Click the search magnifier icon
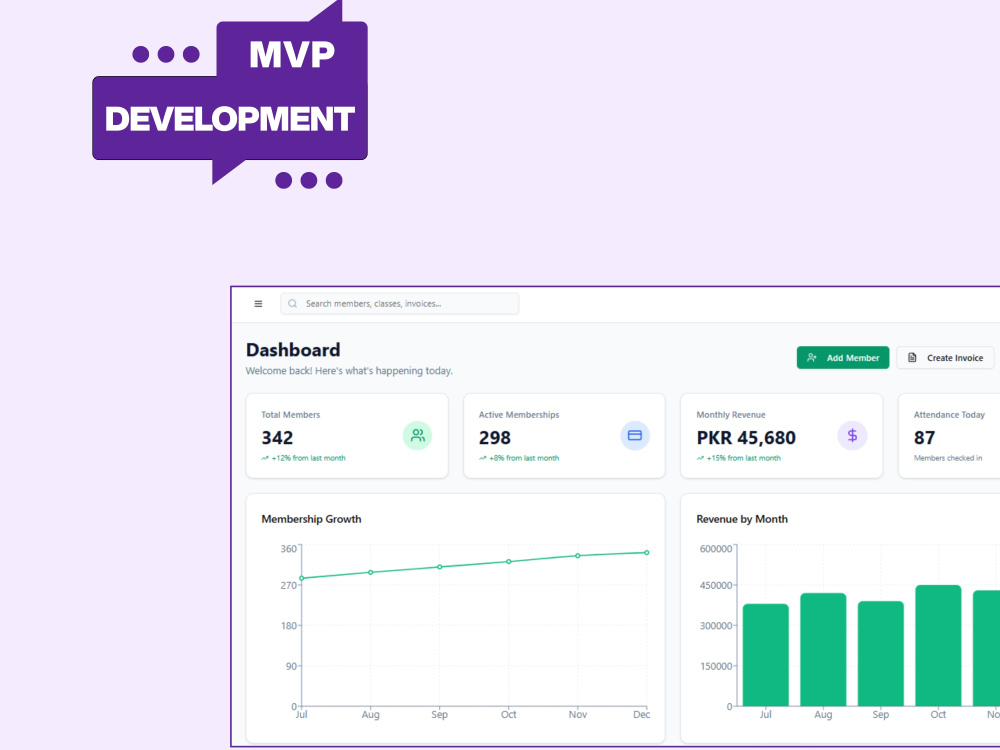 (293, 304)
